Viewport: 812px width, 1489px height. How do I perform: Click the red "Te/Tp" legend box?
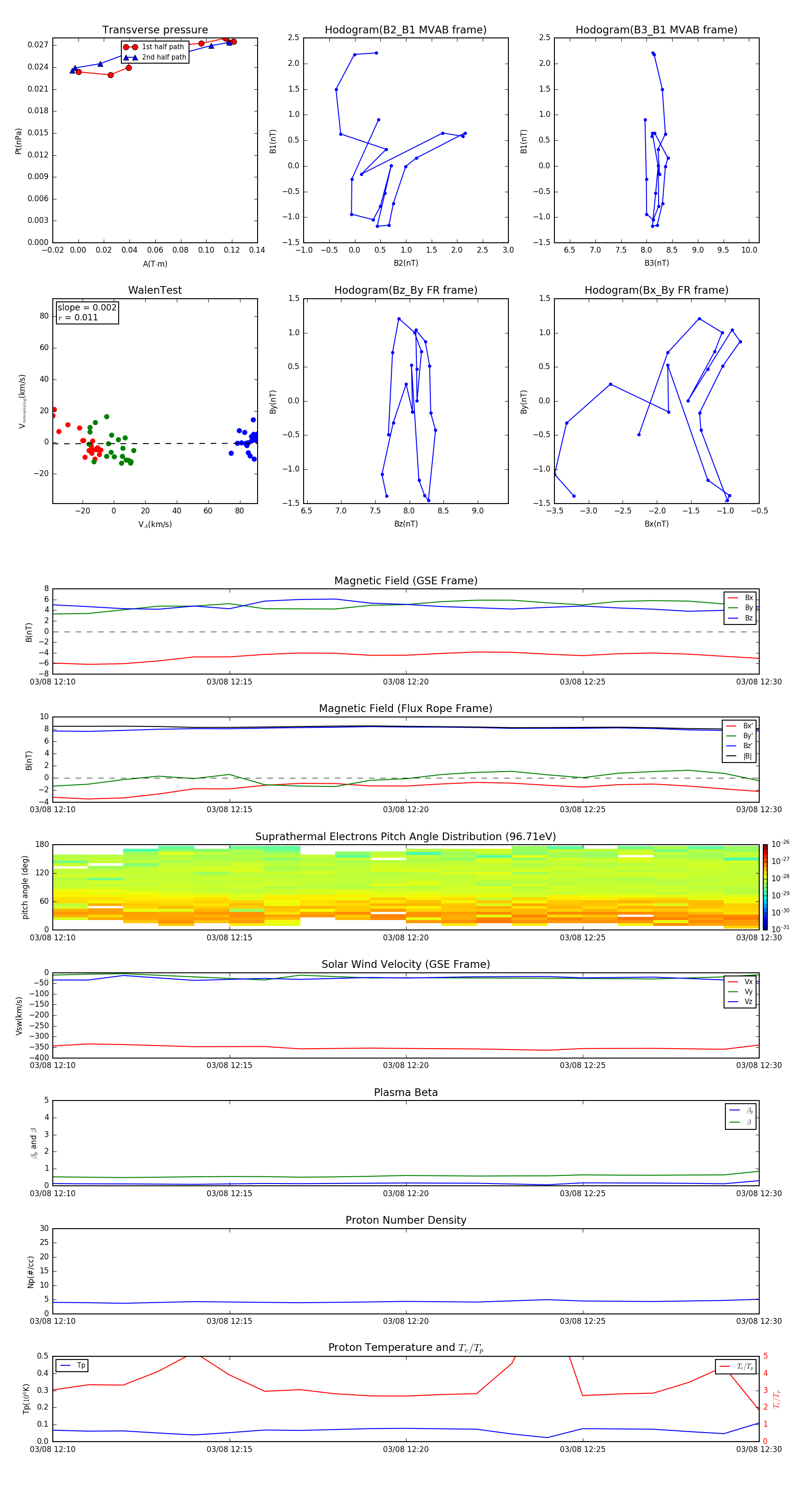pyautogui.click(x=736, y=1366)
